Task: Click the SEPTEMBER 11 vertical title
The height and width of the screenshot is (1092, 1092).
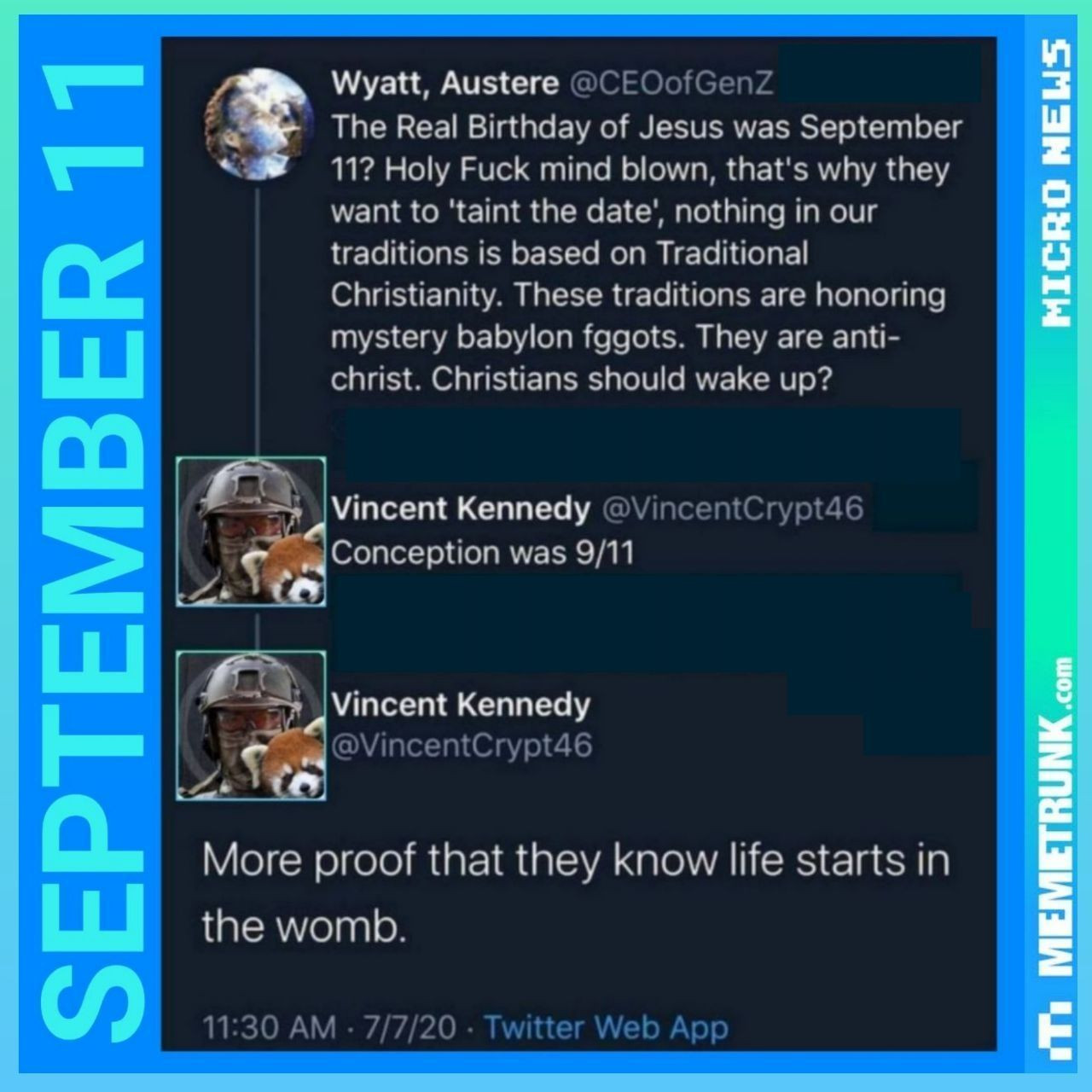Action: click(x=92, y=551)
